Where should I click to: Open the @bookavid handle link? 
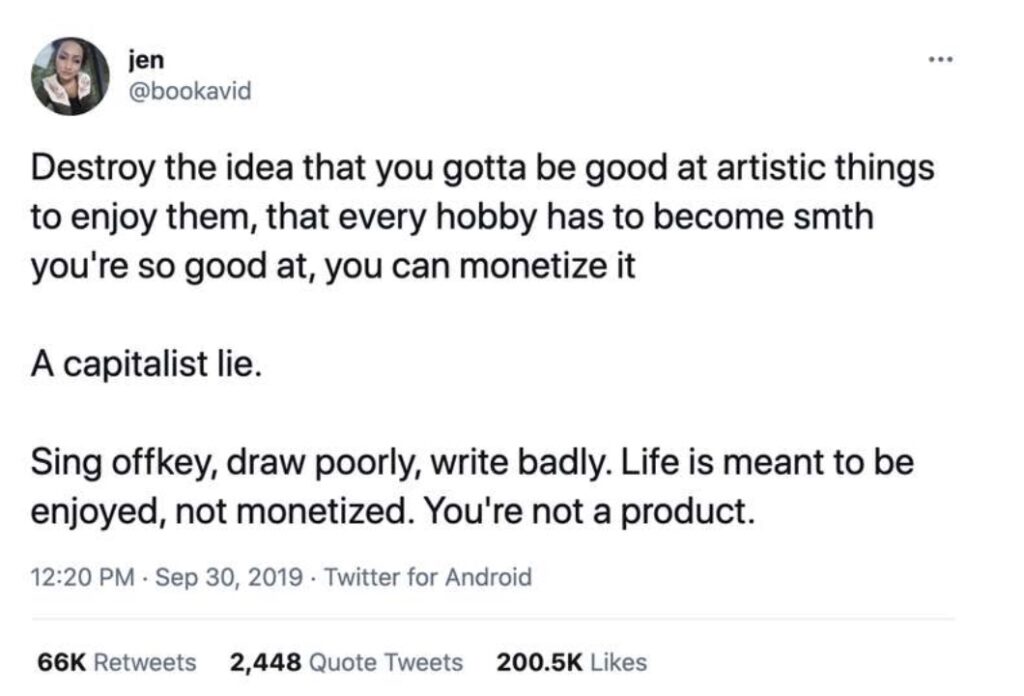190,91
